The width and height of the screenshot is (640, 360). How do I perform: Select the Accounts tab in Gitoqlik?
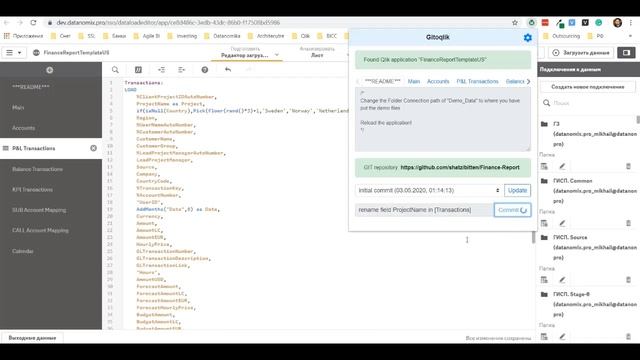[x=438, y=82]
